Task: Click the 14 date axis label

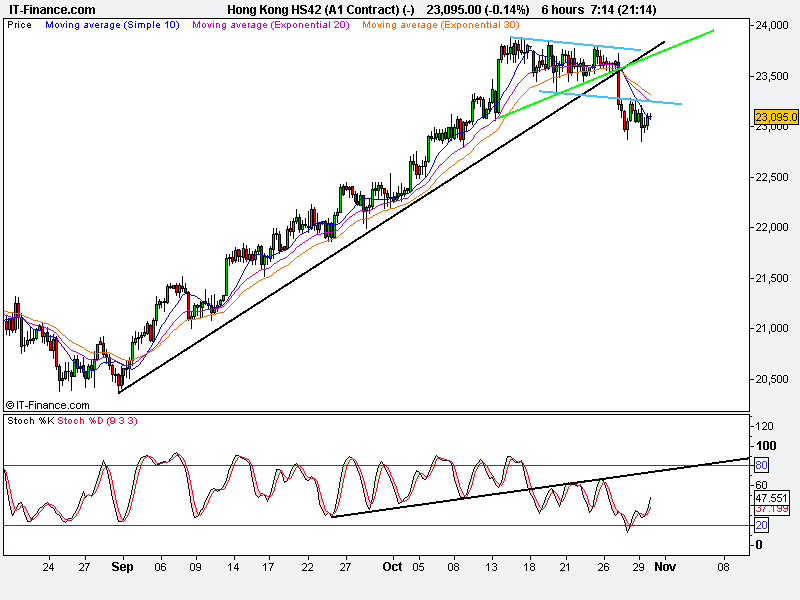Action: point(233,567)
